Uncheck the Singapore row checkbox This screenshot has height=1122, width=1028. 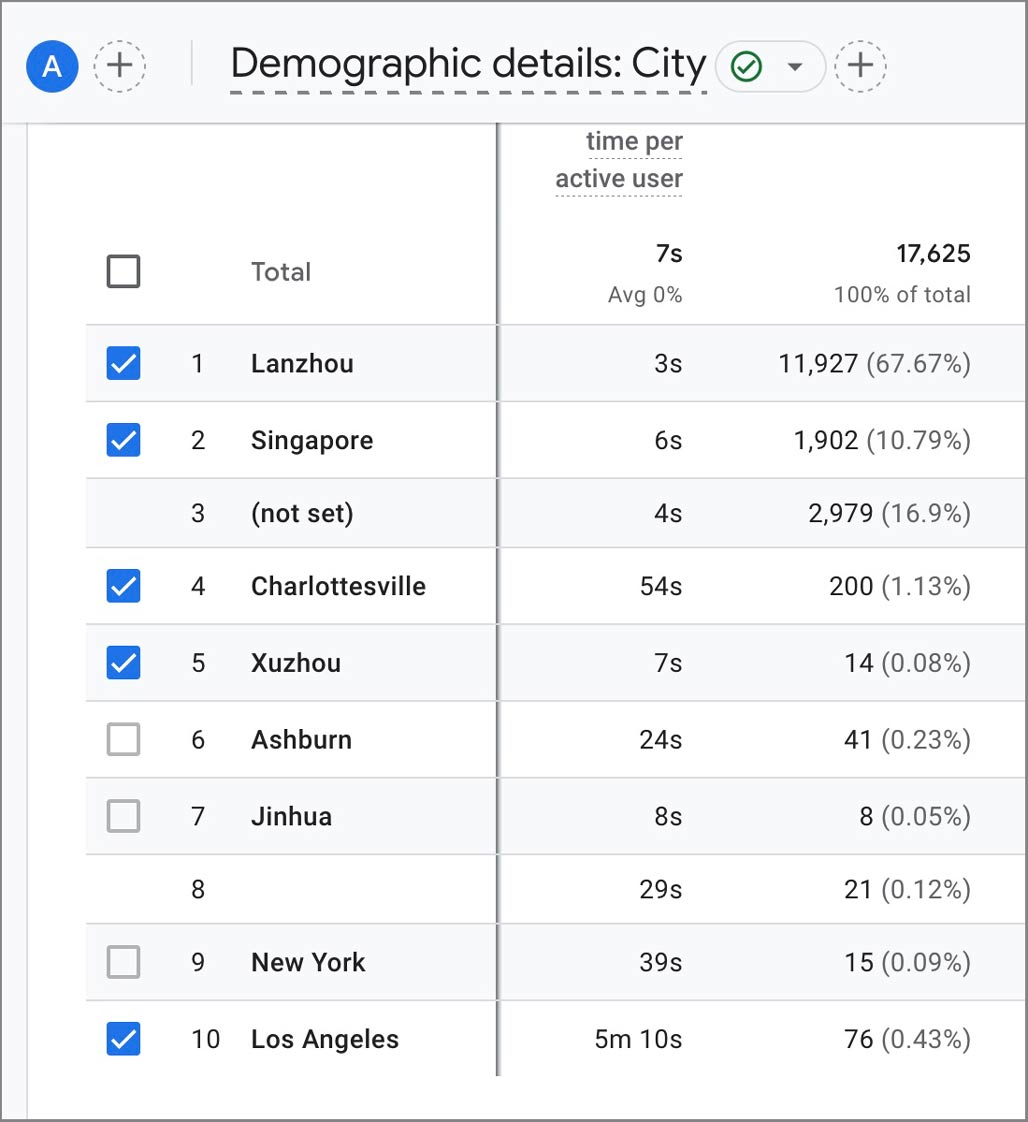(x=123, y=440)
